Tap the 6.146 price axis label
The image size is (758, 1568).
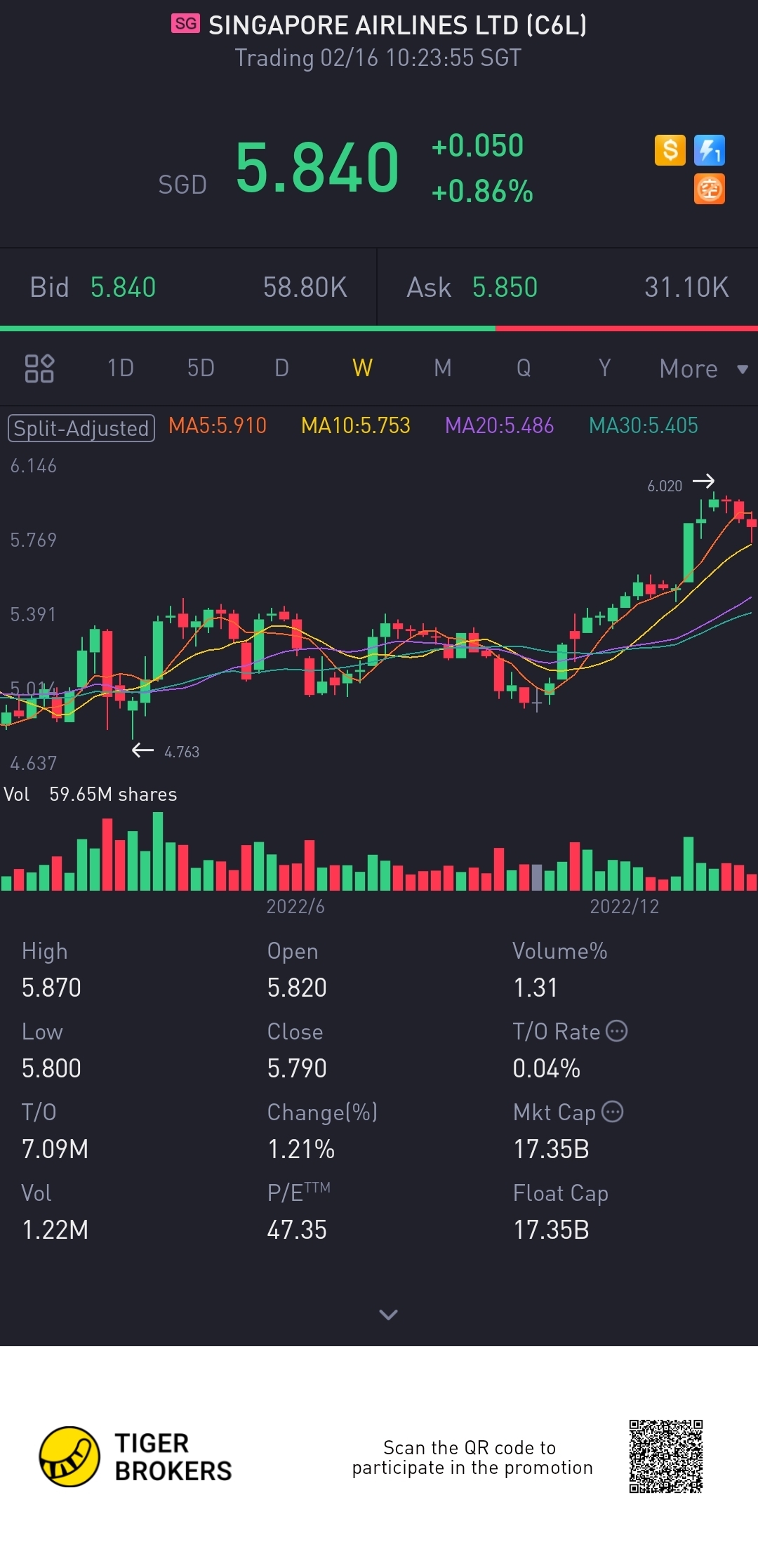coord(33,465)
